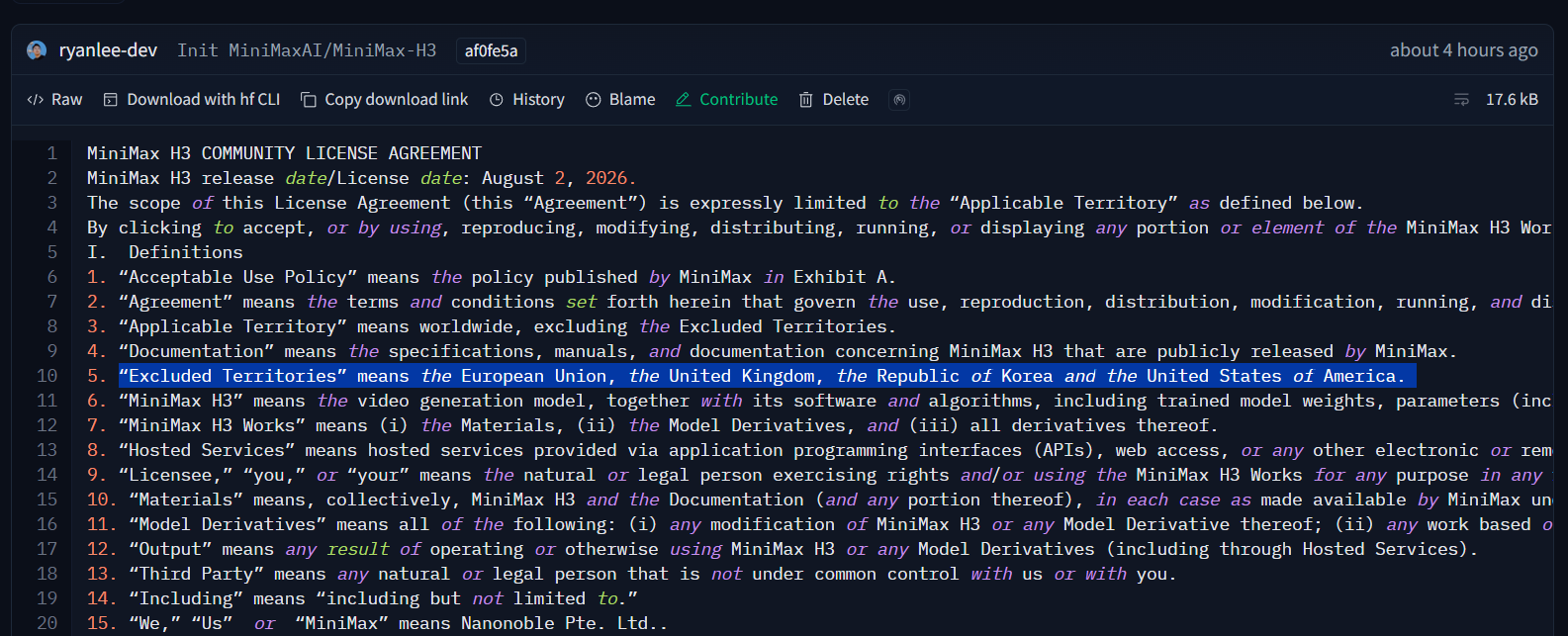This screenshot has width=1568, height=636.
Task: Click the 'Documentation' definition line
Action: coord(772,351)
